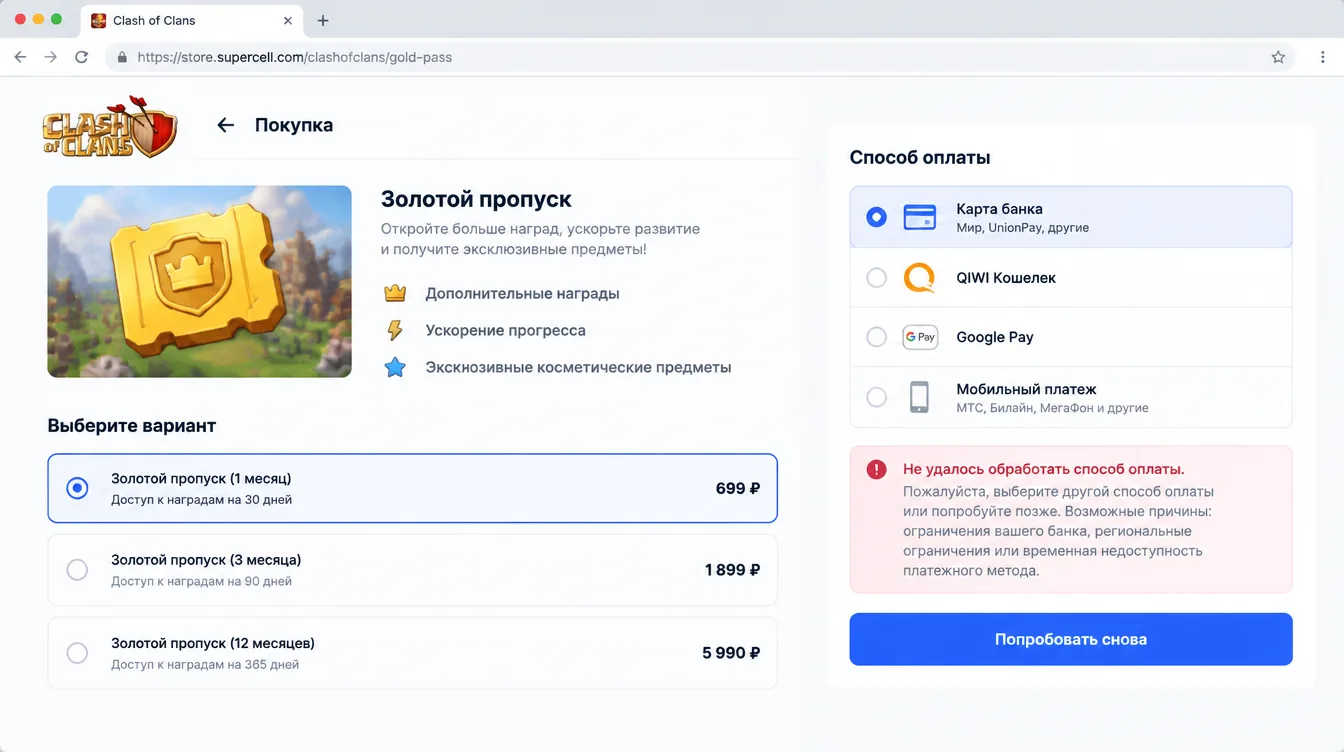The image size is (1344, 752).
Task: Click the Способ оплаты heading
Action: (920, 157)
